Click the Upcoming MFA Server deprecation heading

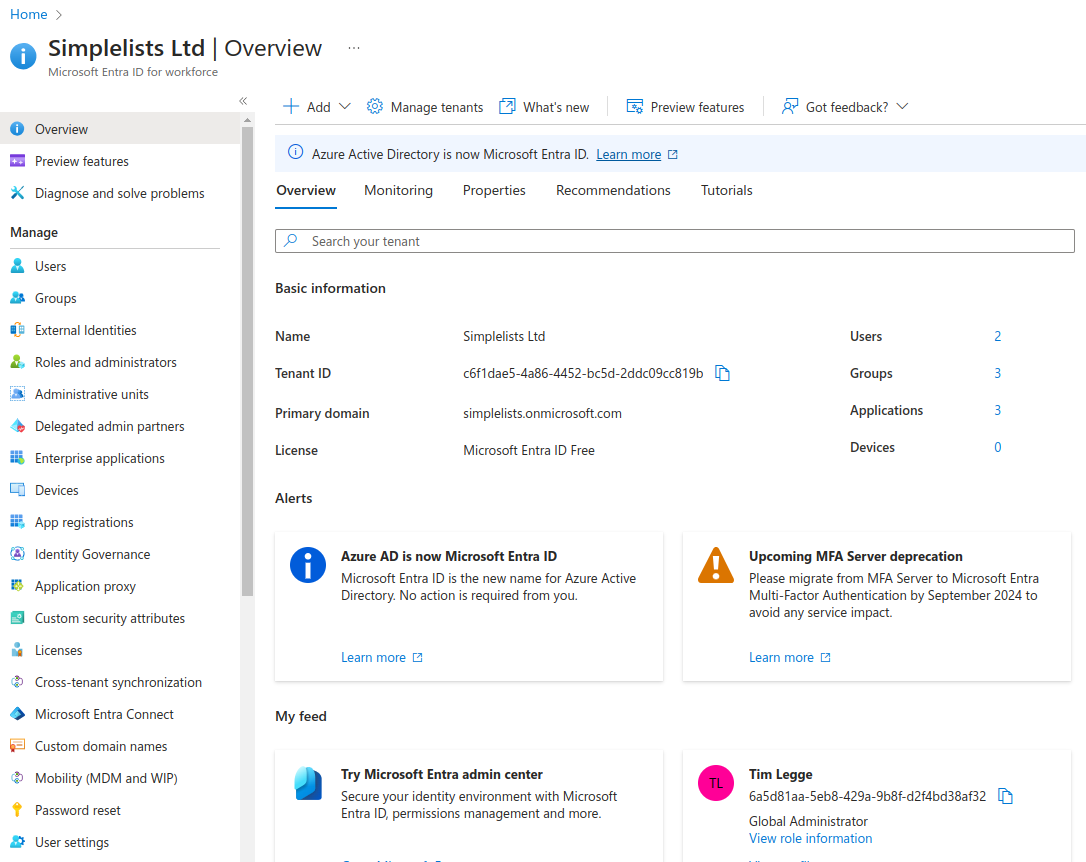(x=855, y=556)
